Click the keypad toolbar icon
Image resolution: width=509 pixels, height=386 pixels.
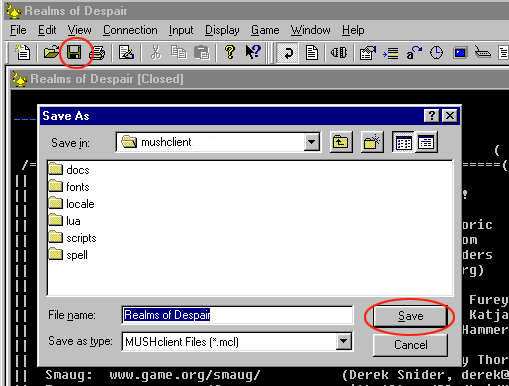[x=482, y=53]
